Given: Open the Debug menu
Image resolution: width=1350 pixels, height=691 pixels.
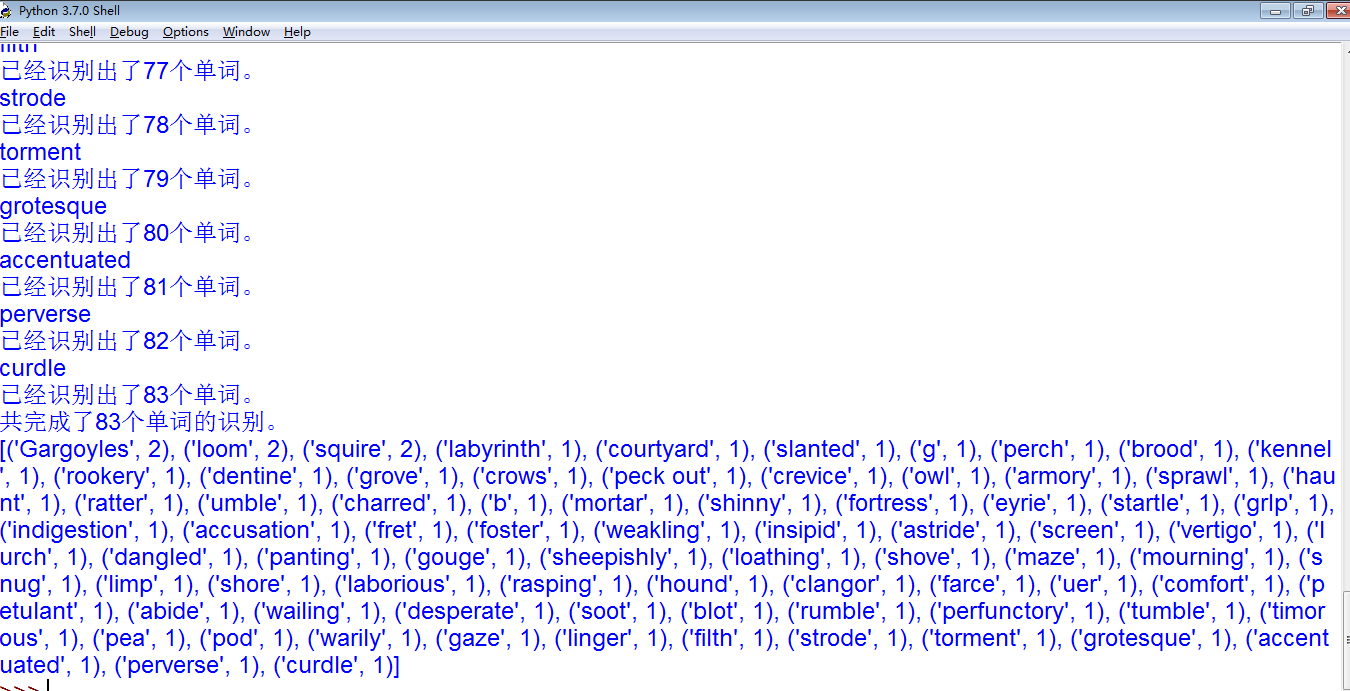Looking at the screenshot, I should pyautogui.click(x=129, y=32).
